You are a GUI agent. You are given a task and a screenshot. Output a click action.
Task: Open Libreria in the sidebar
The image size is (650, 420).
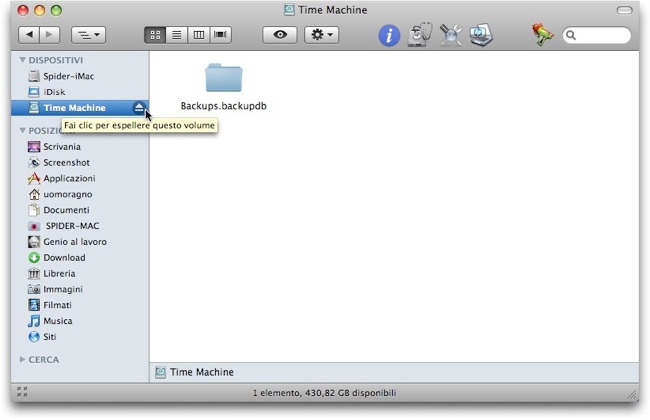coord(80,274)
